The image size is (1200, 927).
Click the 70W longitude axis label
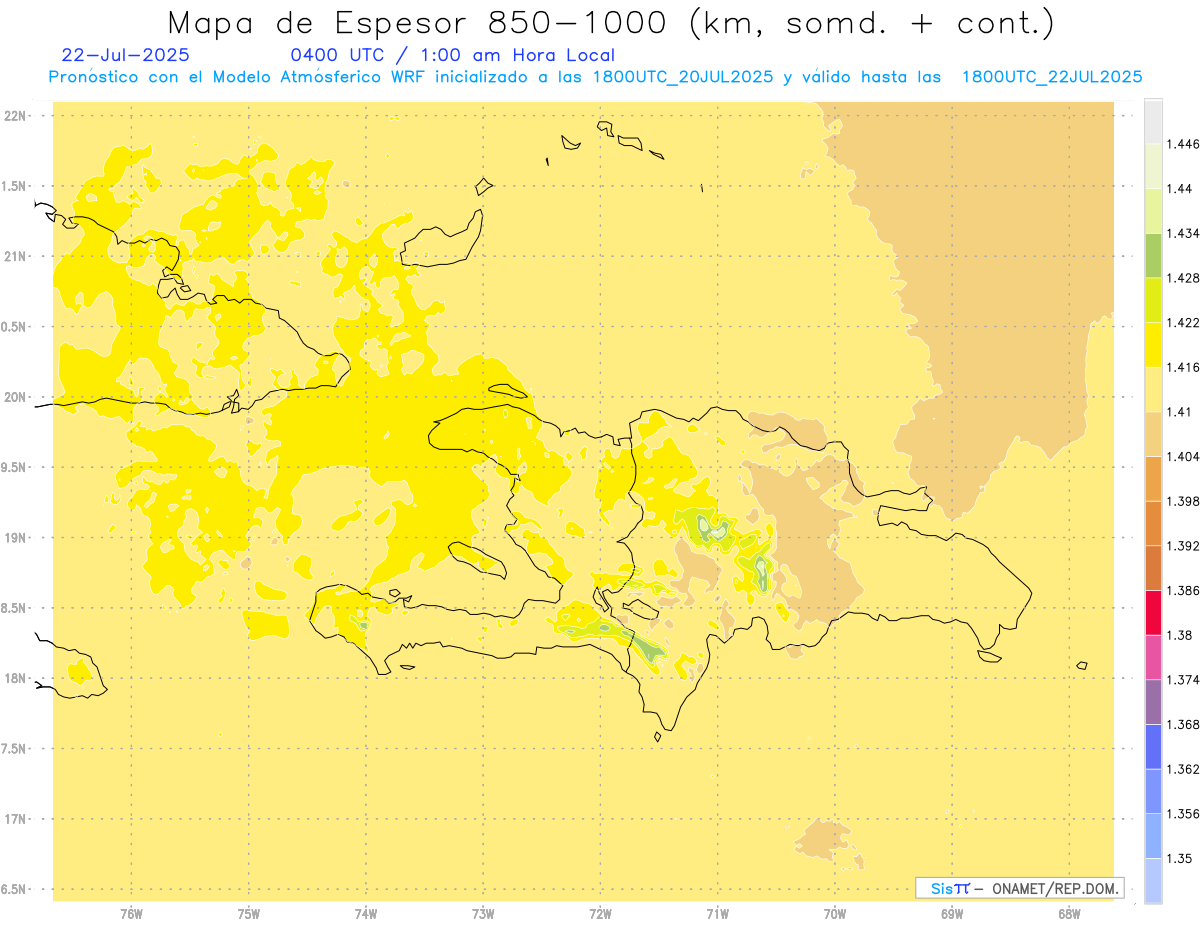click(x=835, y=913)
